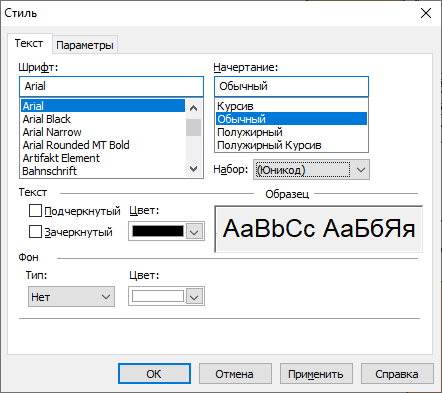This screenshot has width=442, height=393.
Task: Click the OK button
Action: tap(154, 374)
